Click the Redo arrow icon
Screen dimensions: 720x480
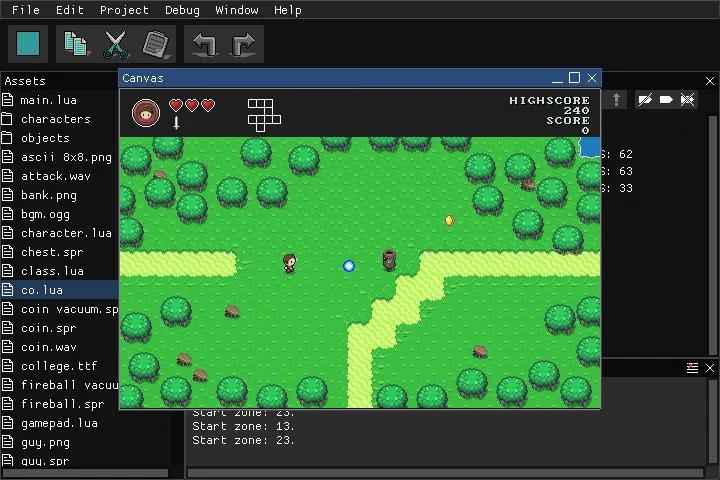(244, 44)
